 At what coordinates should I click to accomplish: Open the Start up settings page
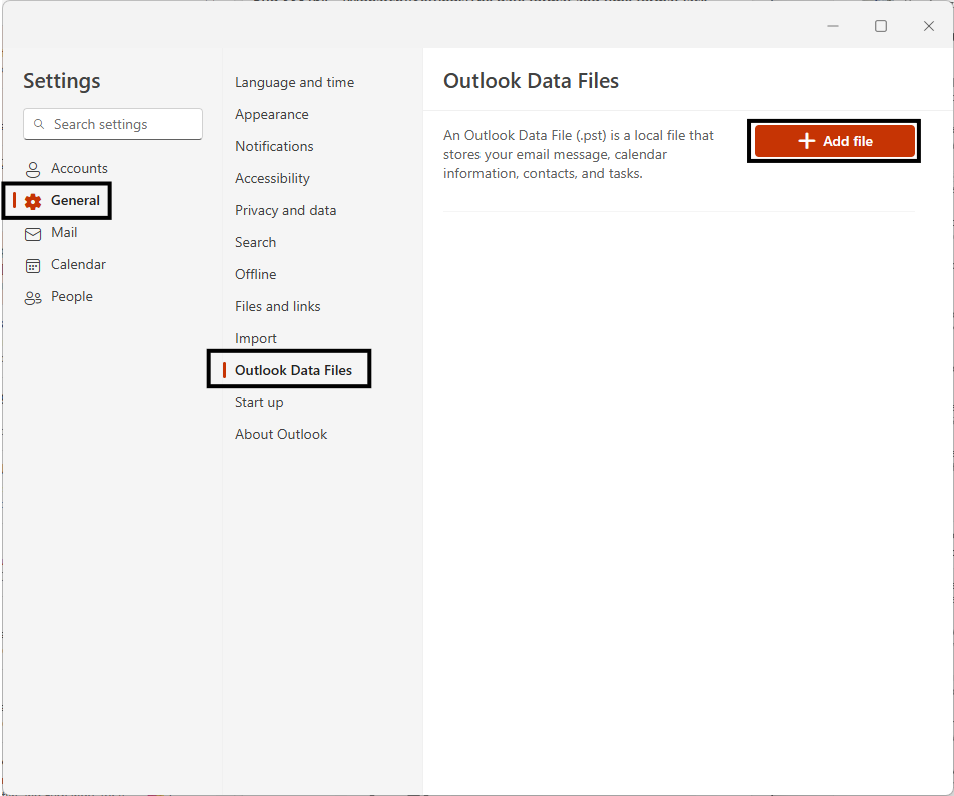(258, 402)
